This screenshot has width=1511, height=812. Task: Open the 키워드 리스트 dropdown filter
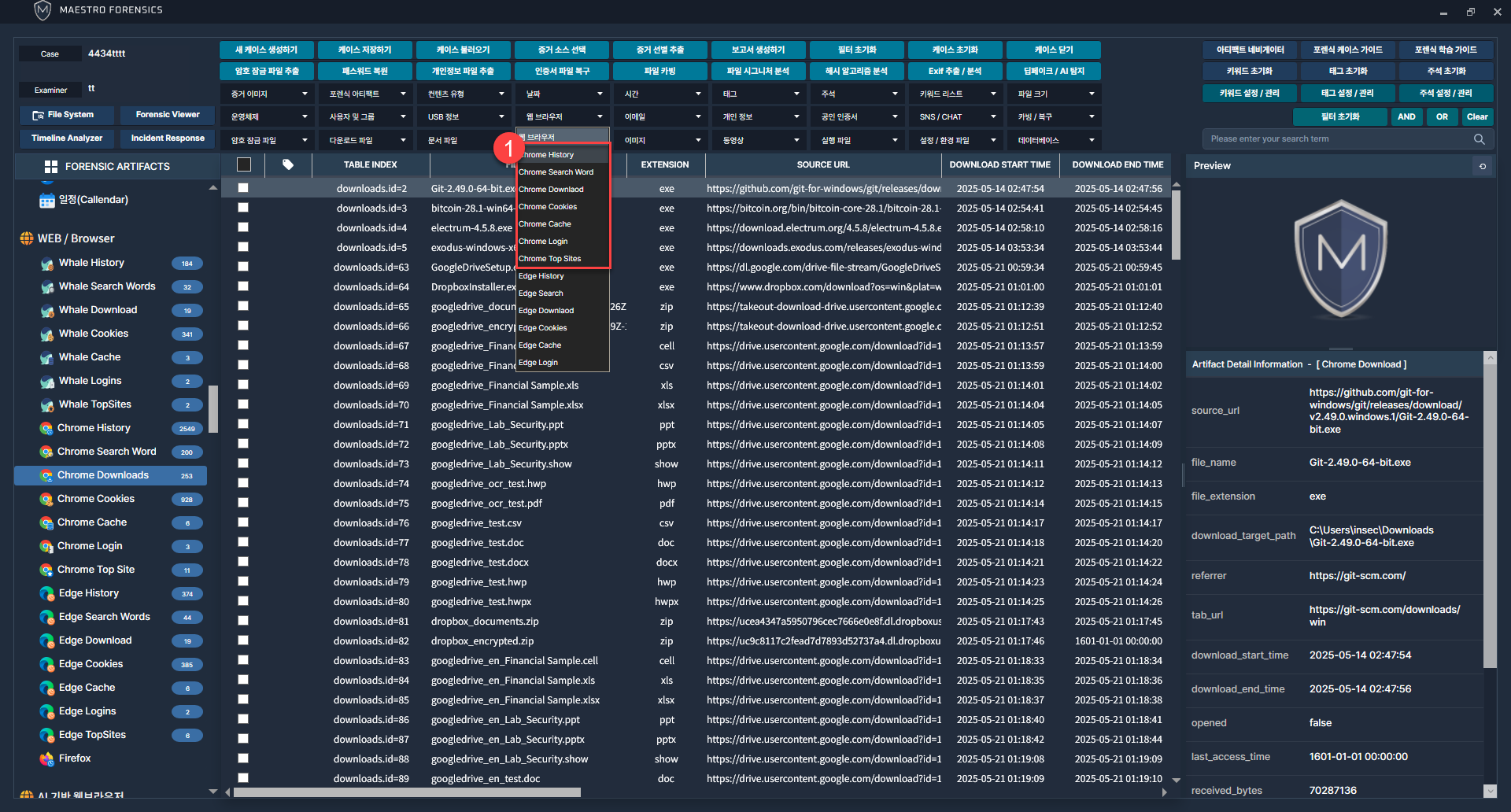(957, 94)
